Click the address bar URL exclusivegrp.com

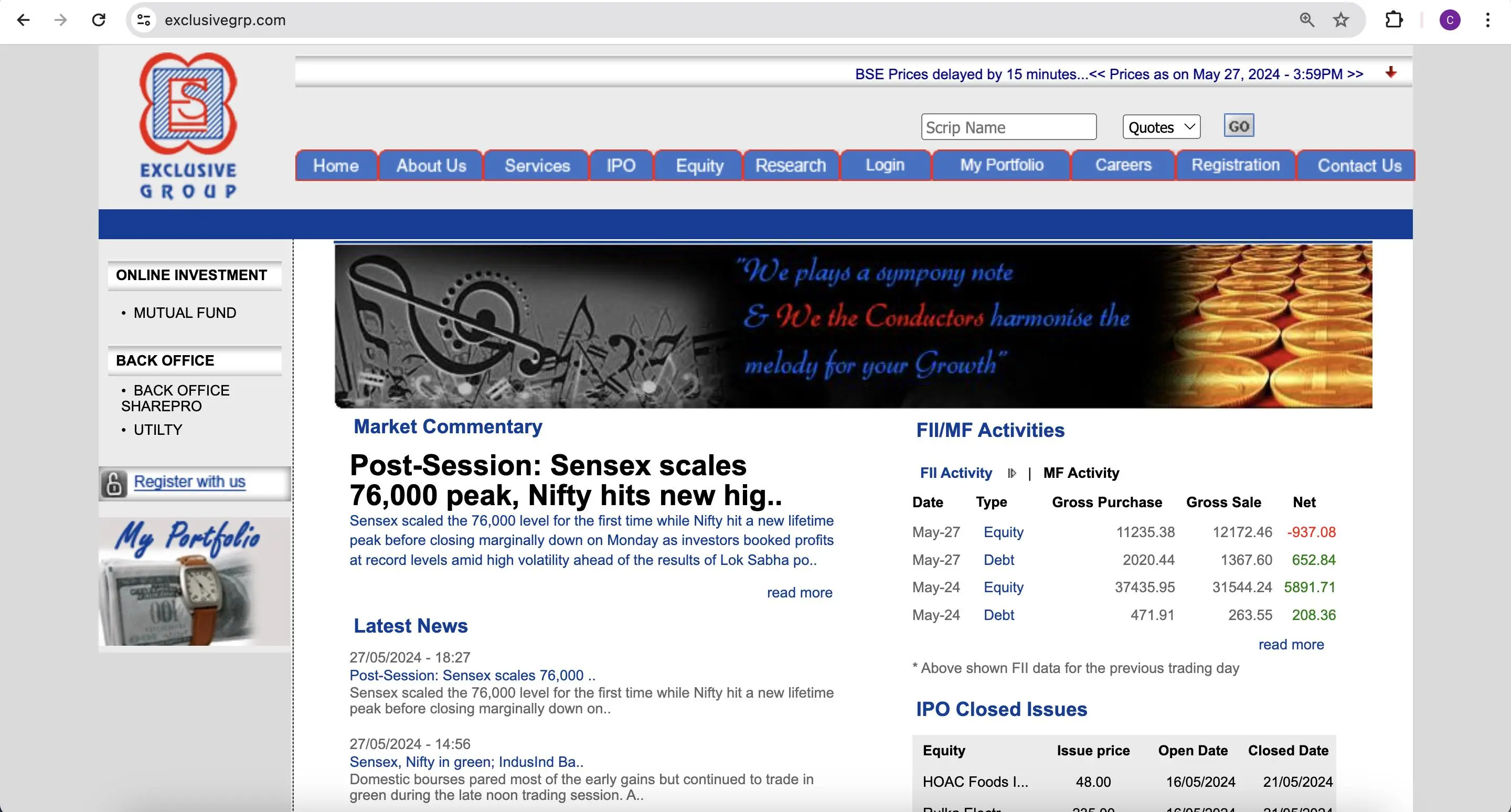coord(225,20)
